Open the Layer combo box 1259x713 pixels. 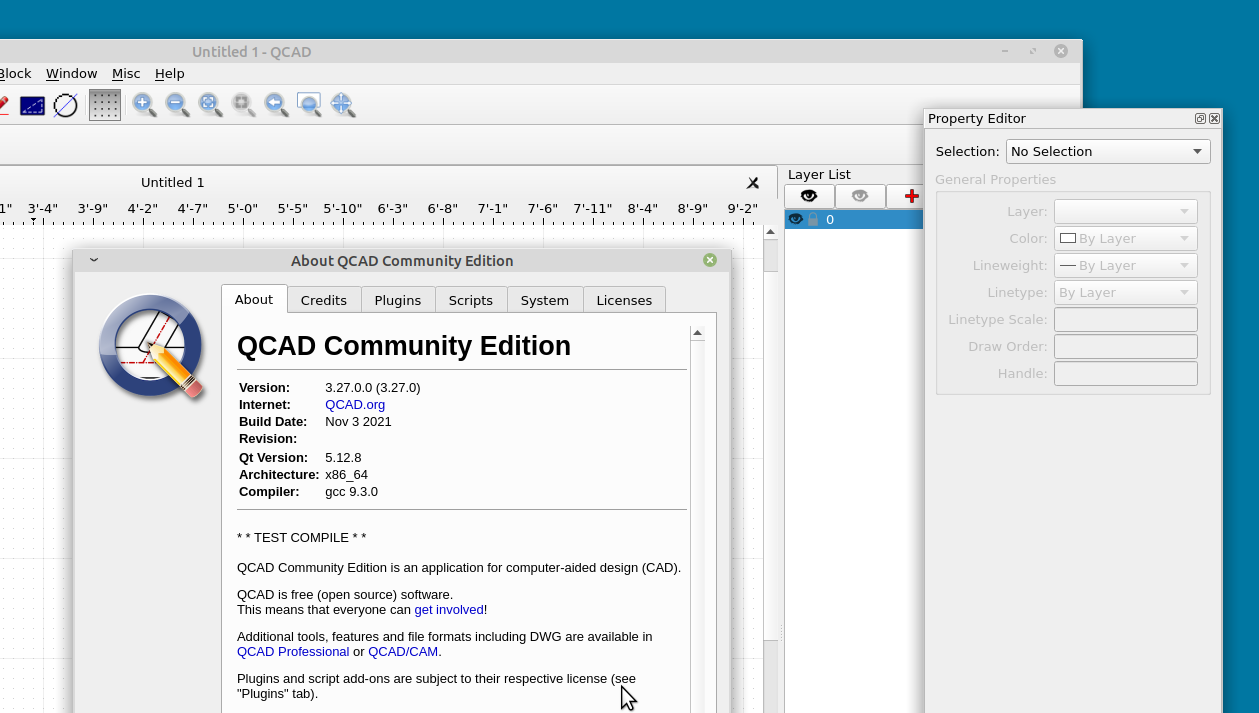(x=1126, y=211)
